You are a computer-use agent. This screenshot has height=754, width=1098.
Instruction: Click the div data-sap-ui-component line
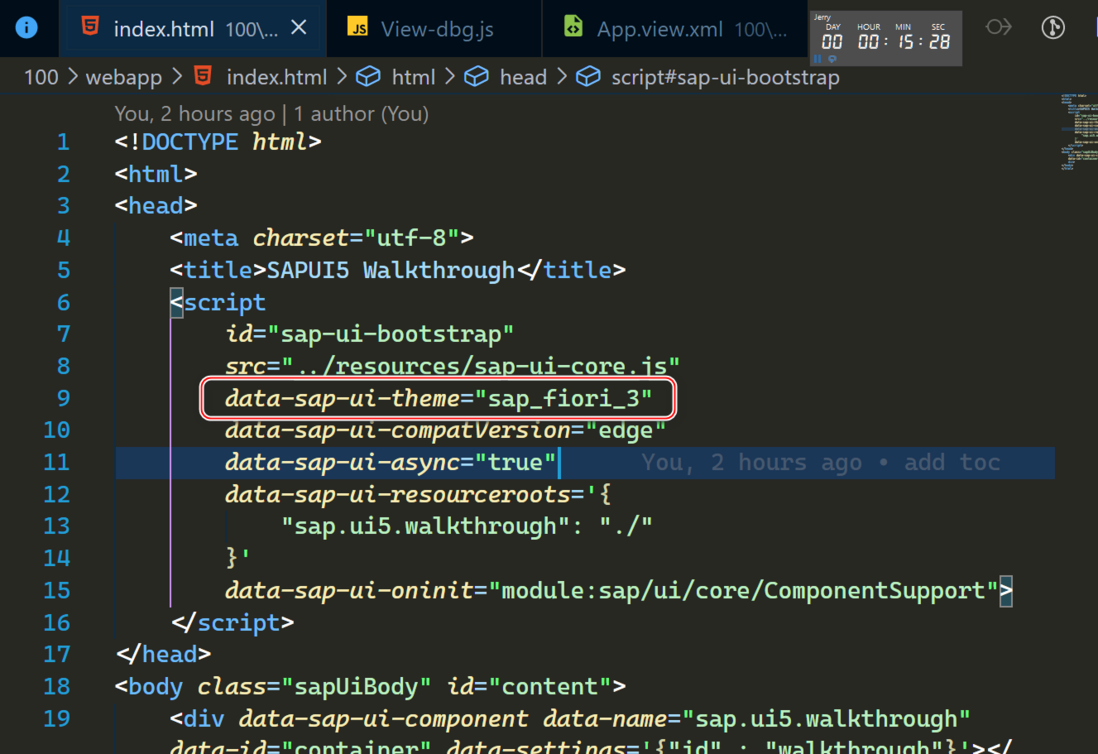click(570, 719)
